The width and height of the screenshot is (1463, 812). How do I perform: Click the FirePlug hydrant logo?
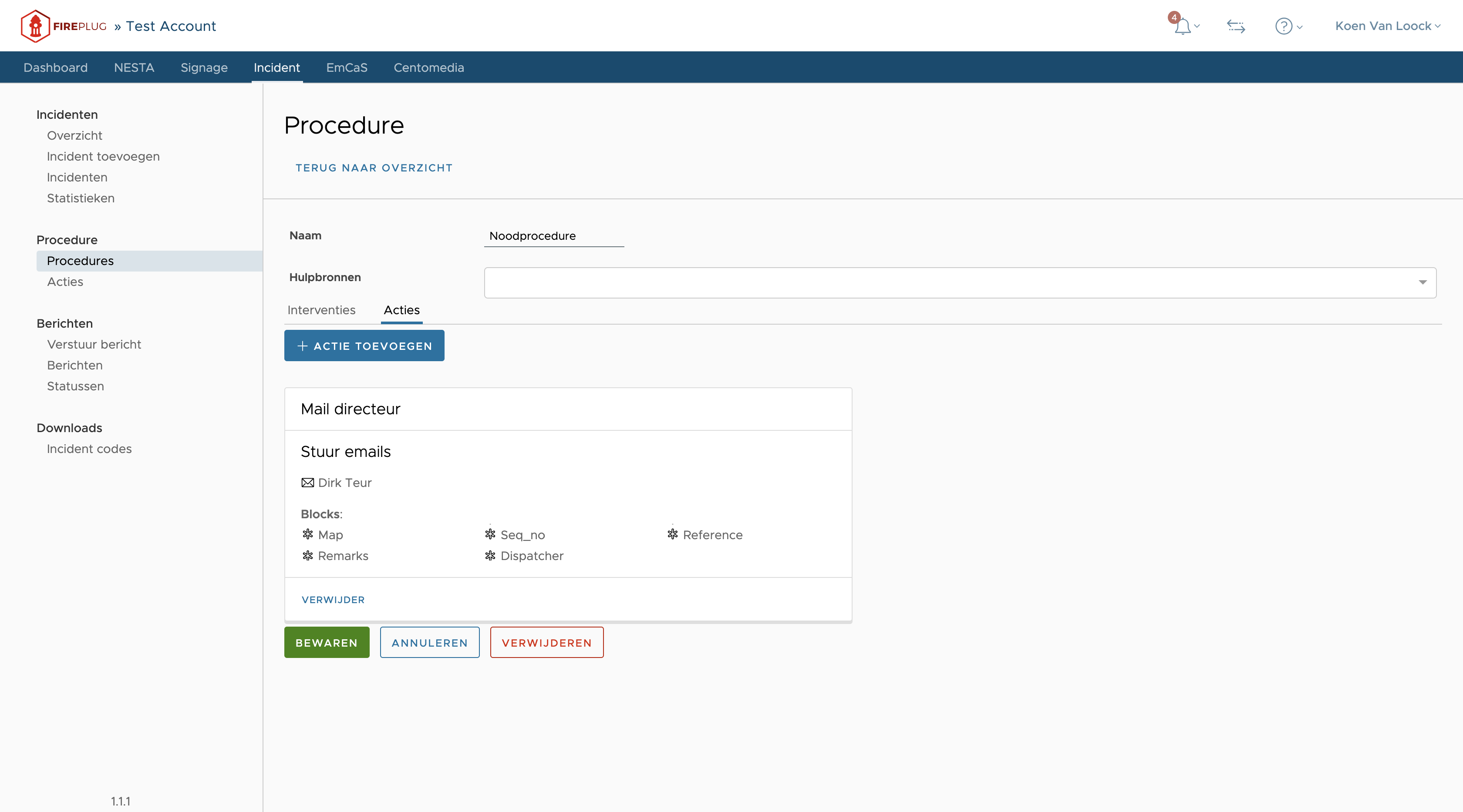click(x=35, y=26)
